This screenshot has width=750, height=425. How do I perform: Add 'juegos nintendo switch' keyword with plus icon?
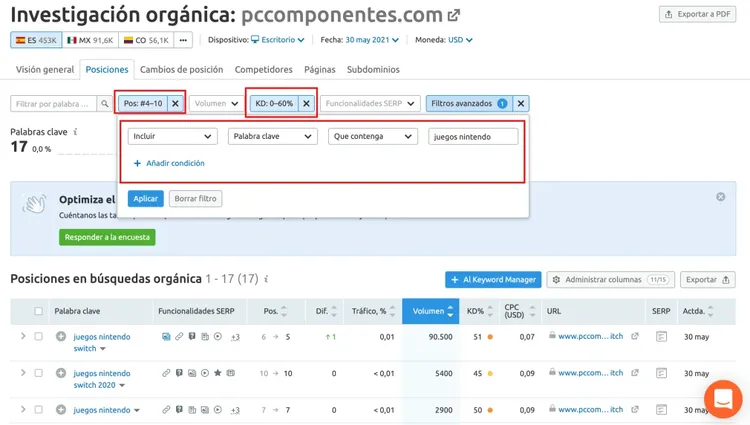(x=61, y=337)
